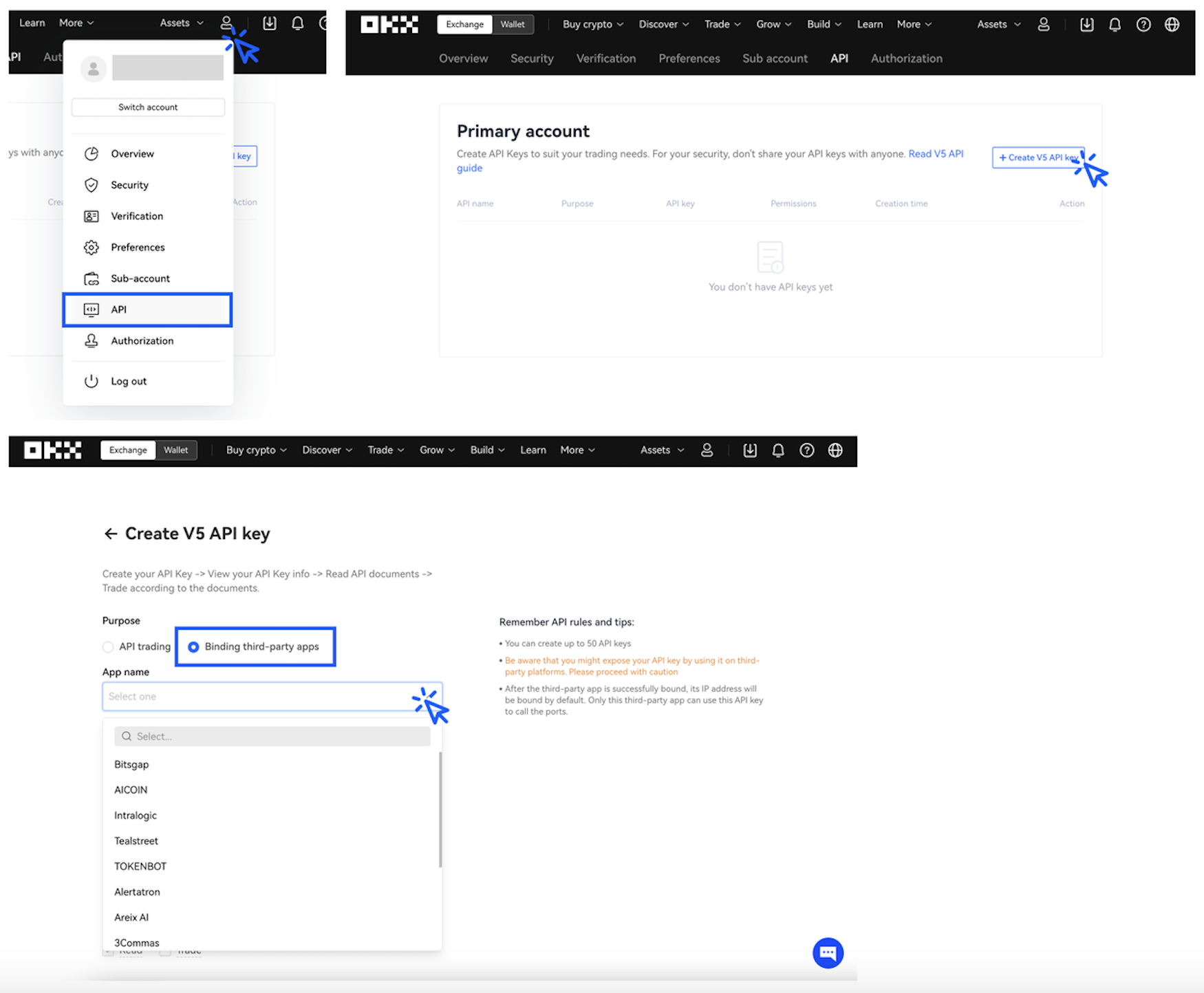Click the Switch account button
The width and height of the screenshot is (1204, 993).
(148, 107)
